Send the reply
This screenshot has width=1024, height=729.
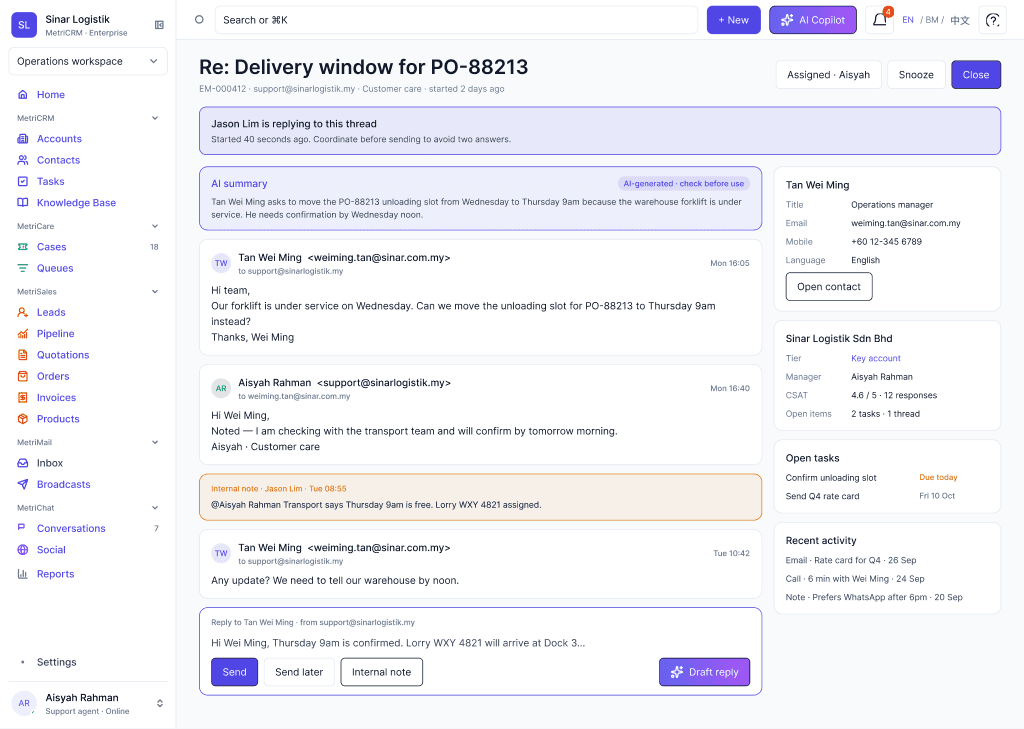234,672
